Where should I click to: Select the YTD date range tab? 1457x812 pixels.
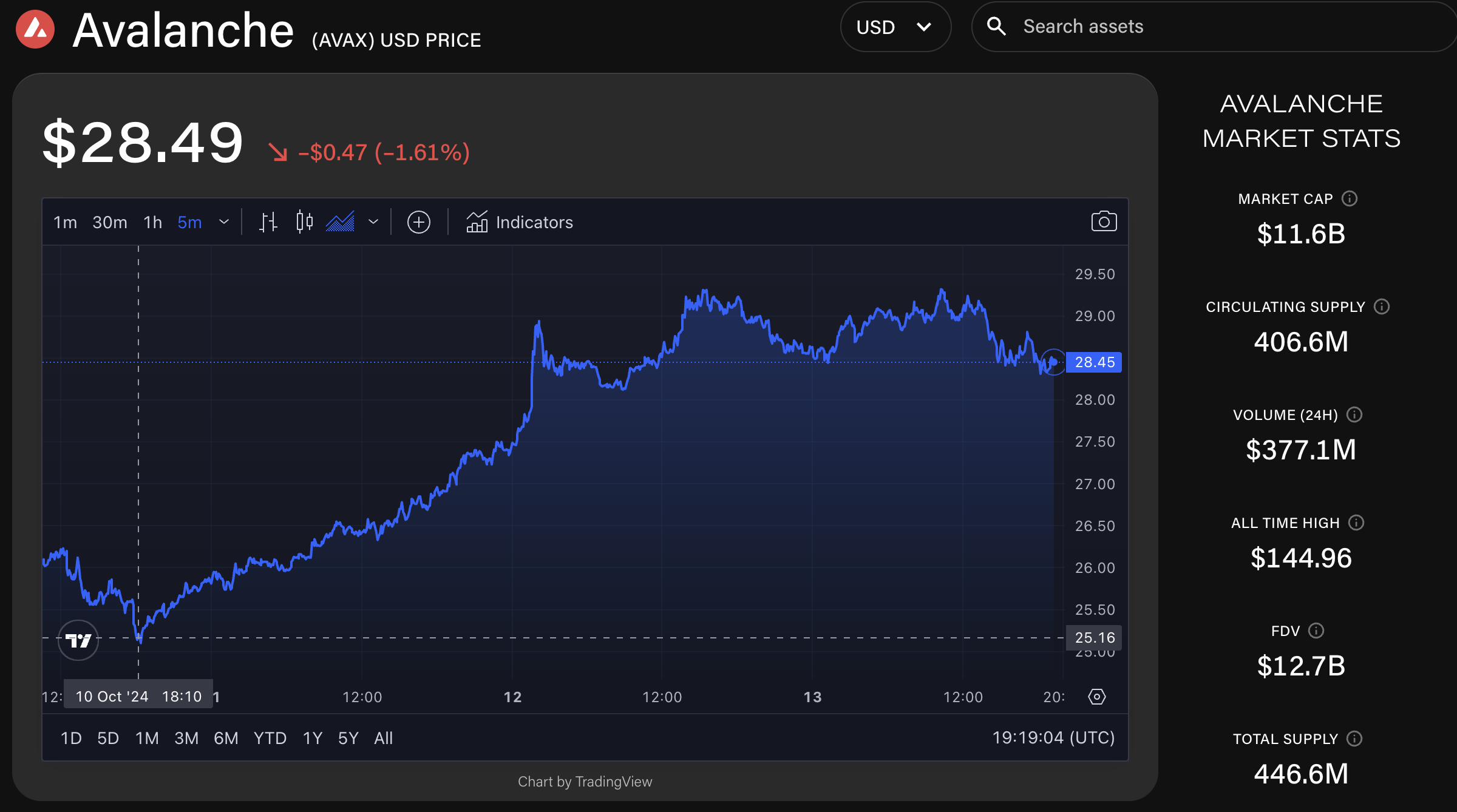[x=270, y=738]
